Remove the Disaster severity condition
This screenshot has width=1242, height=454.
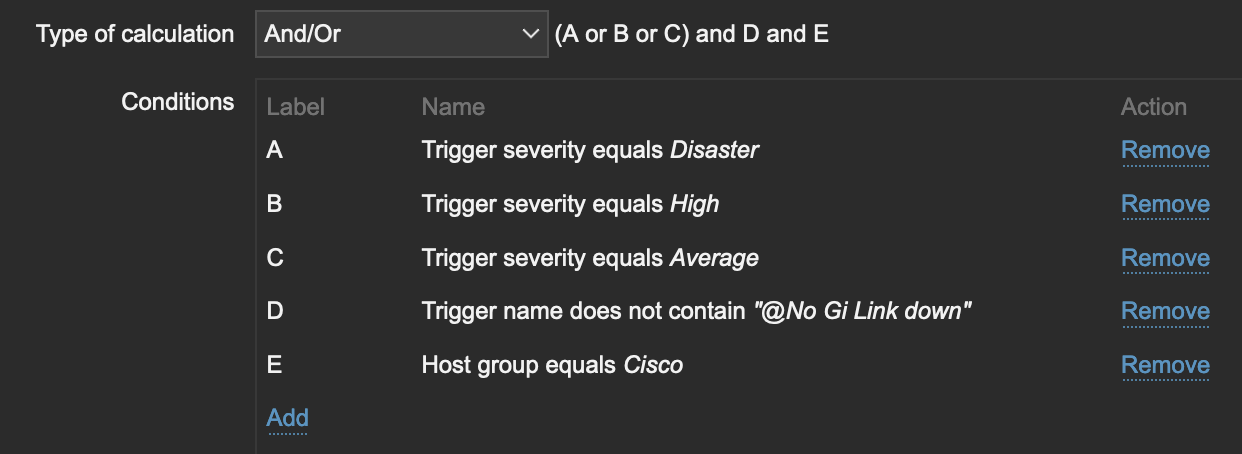tap(1165, 150)
